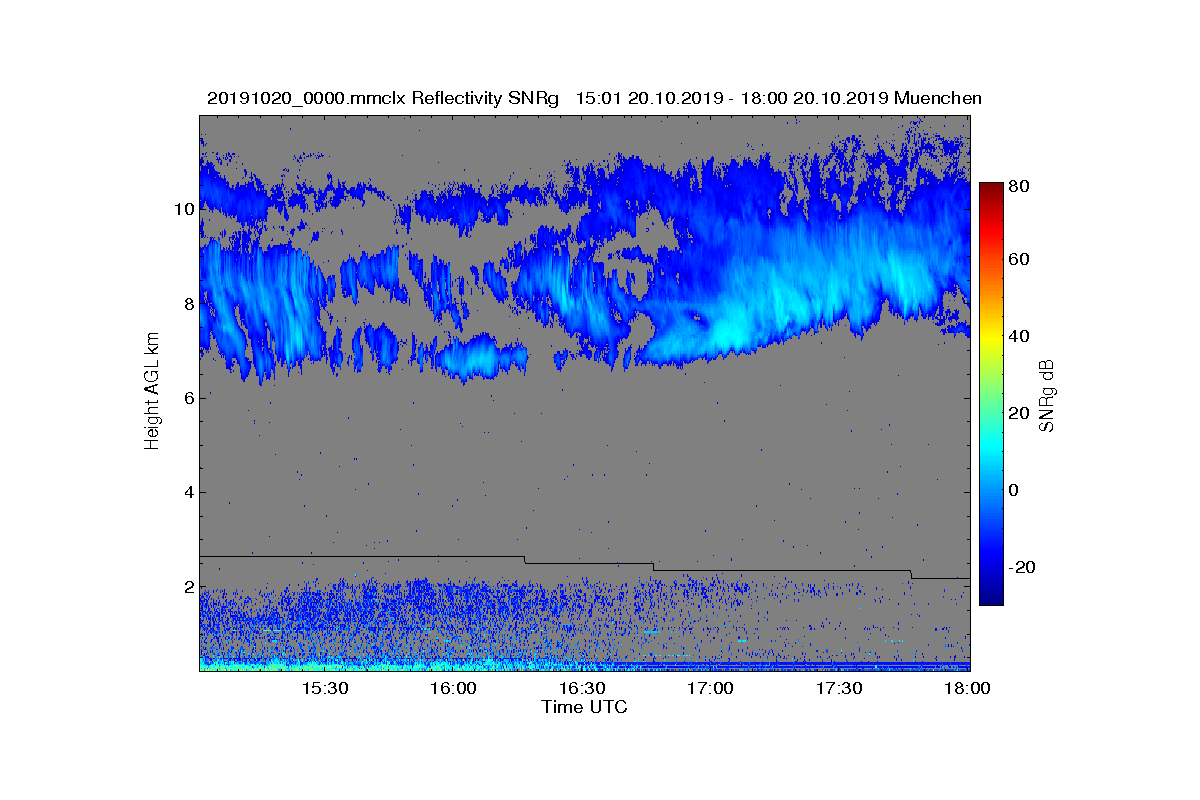This screenshot has width=1200, height=800.
Task: Click the 15:30 time tick label
Action: pos(324,689)
